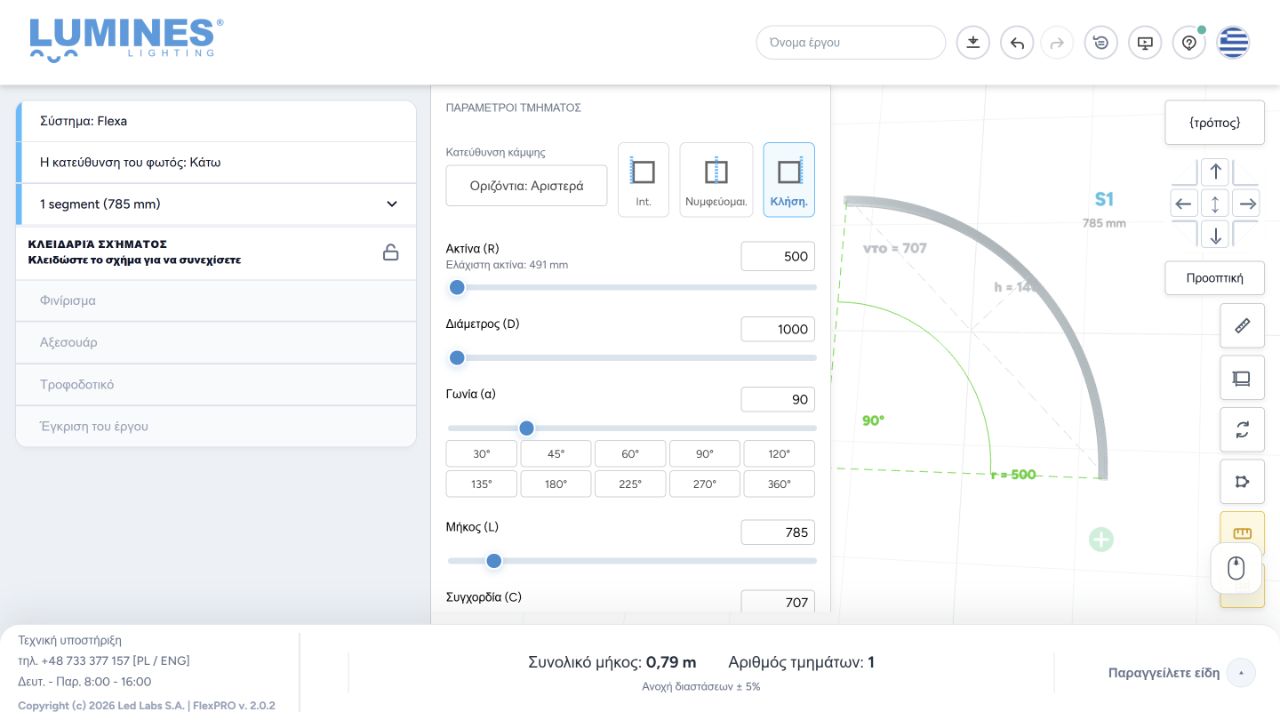
Task: Choose the 360° angle preset
Action: tap(779, 484)
